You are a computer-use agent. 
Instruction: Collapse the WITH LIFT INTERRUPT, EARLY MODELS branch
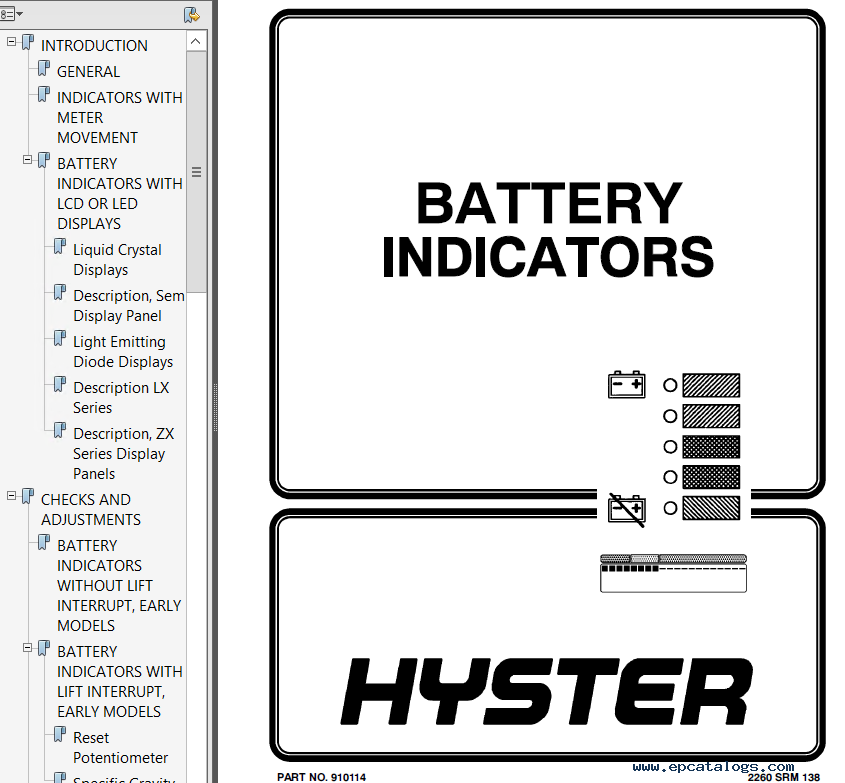(x=27, y=648)
